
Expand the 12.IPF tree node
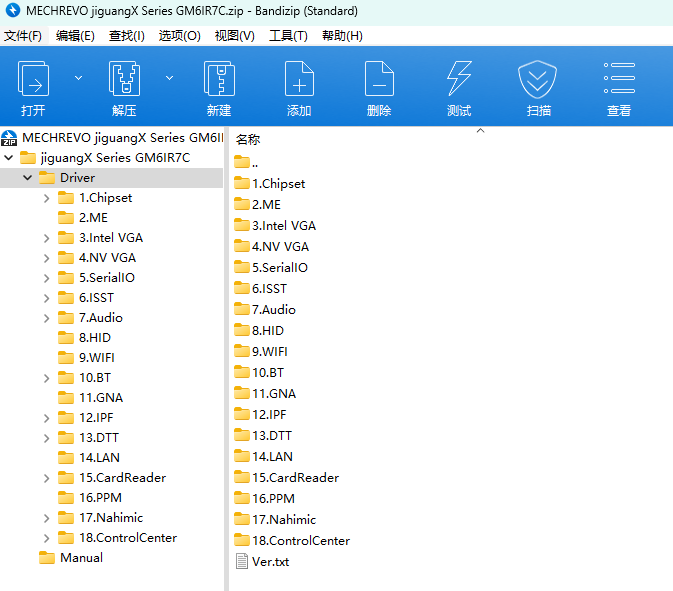click(46, 418)
